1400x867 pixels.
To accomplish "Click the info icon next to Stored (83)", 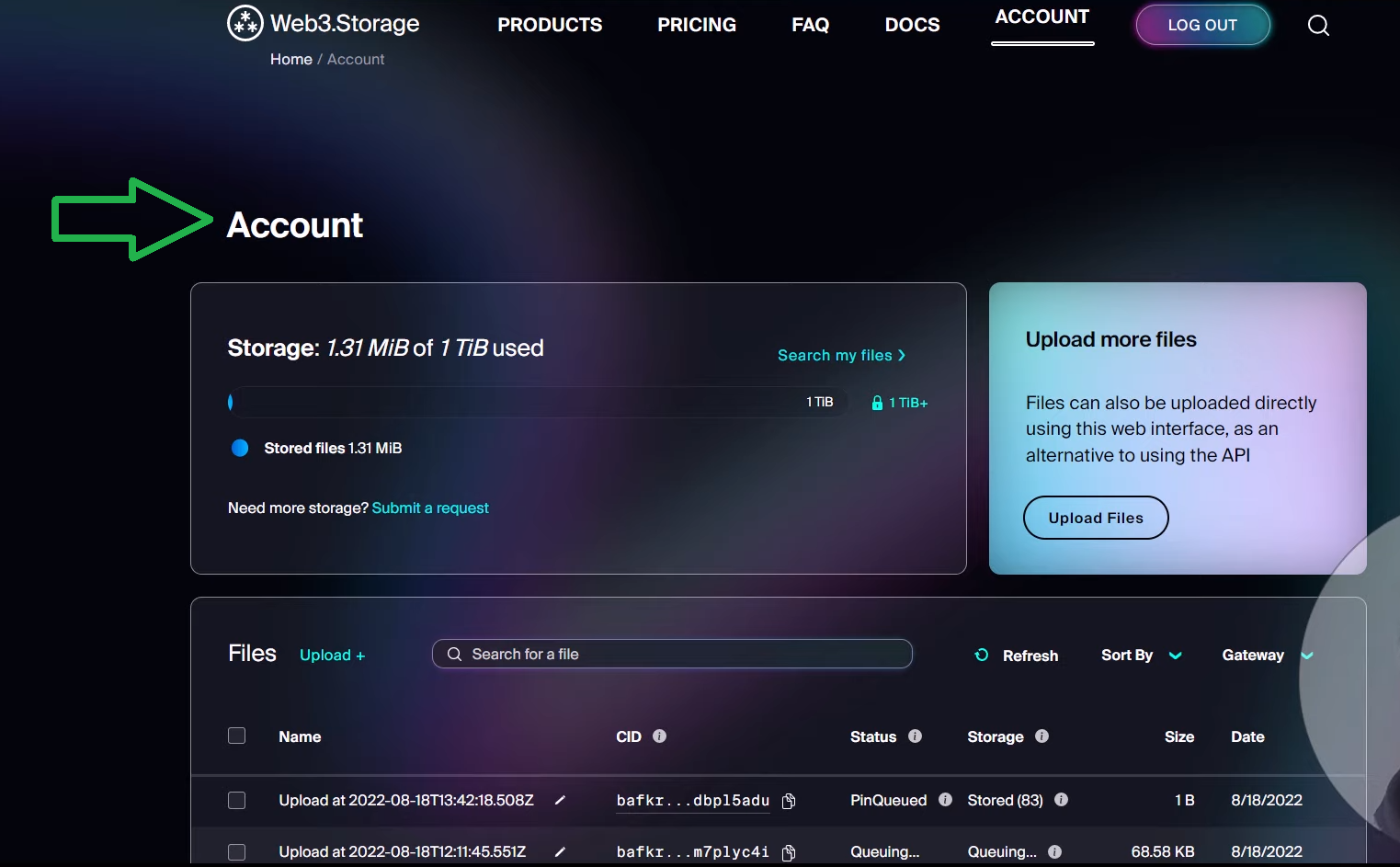I will pos(1061,800).
